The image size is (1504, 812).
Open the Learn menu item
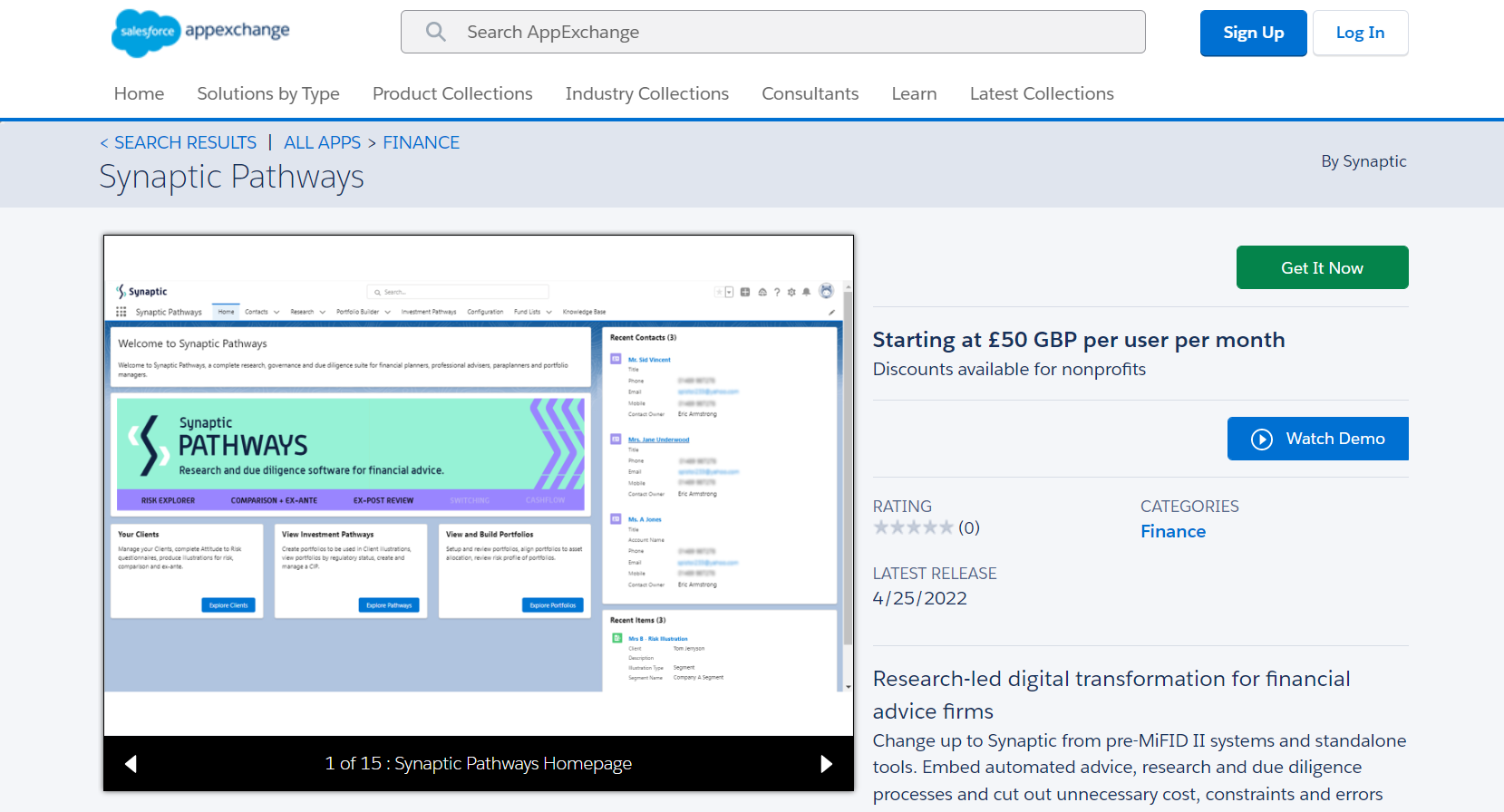tap(914, 94)
